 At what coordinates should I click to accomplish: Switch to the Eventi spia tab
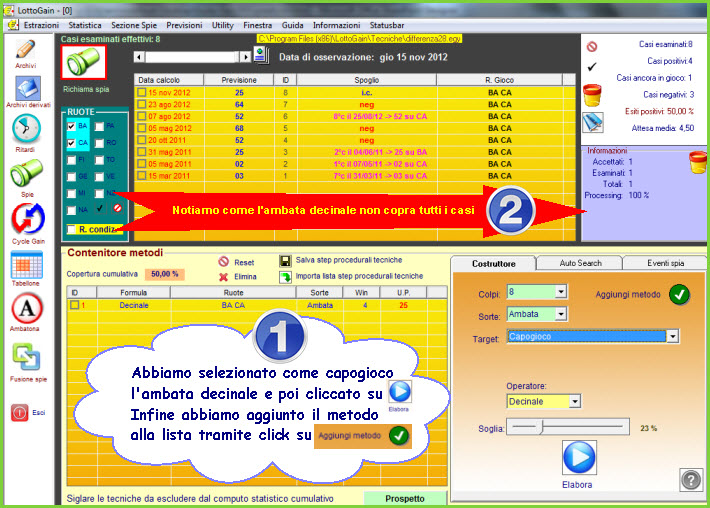coord(665,263)
